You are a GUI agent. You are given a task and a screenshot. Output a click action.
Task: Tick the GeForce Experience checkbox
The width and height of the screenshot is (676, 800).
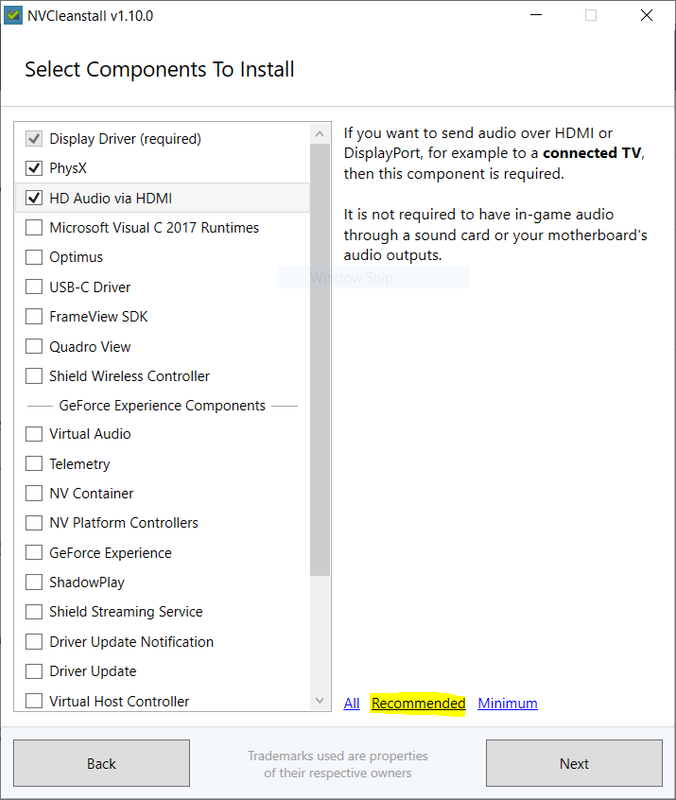(34, 553)
